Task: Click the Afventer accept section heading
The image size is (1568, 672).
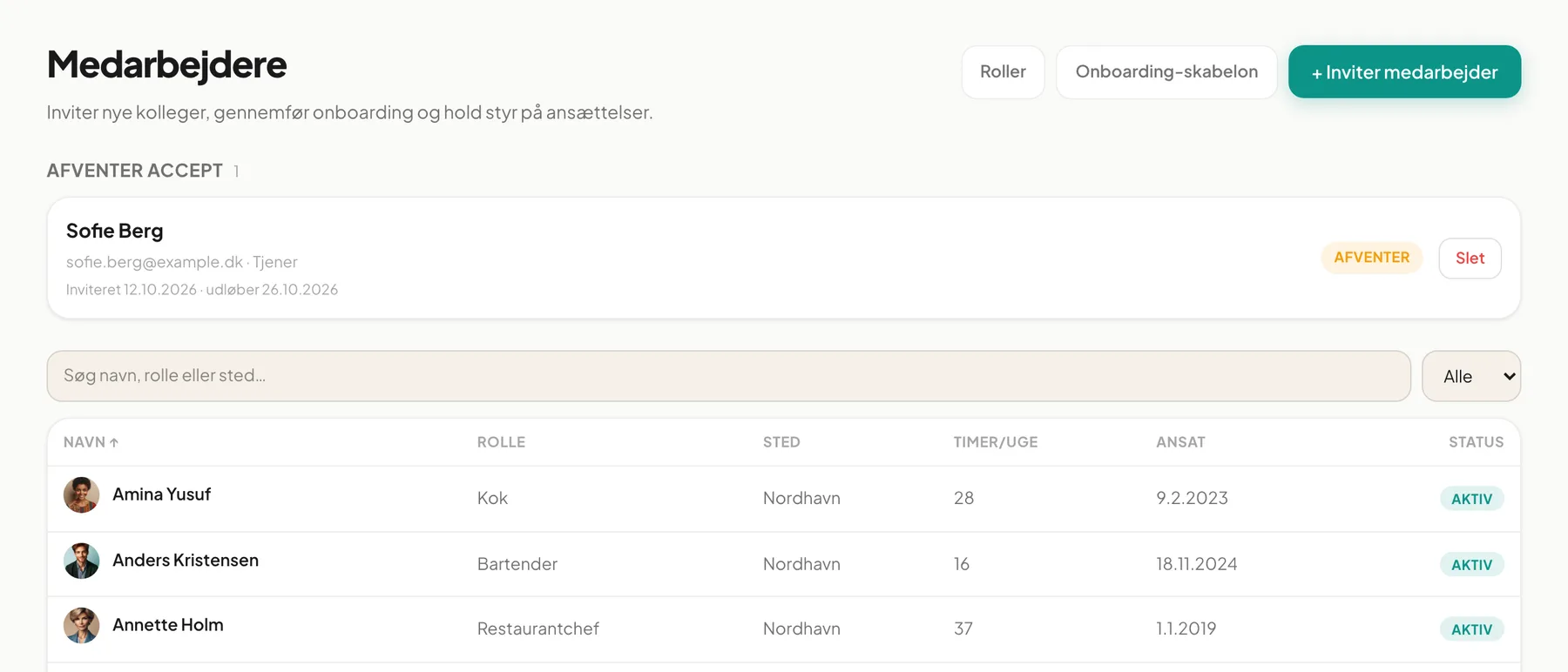Action: tap(135, 171)
